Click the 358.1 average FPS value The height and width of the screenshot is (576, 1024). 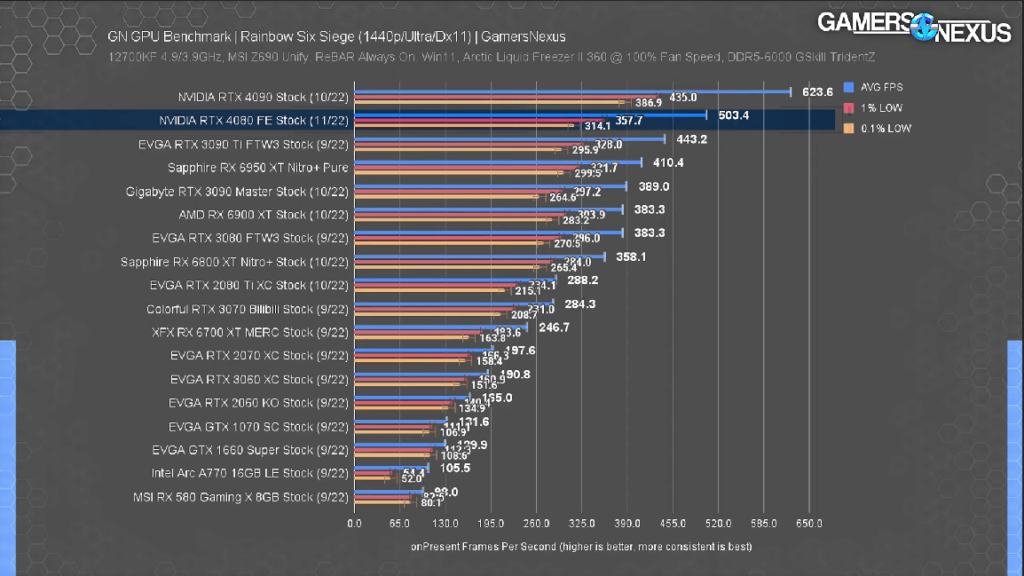click(x=631, y=257)
